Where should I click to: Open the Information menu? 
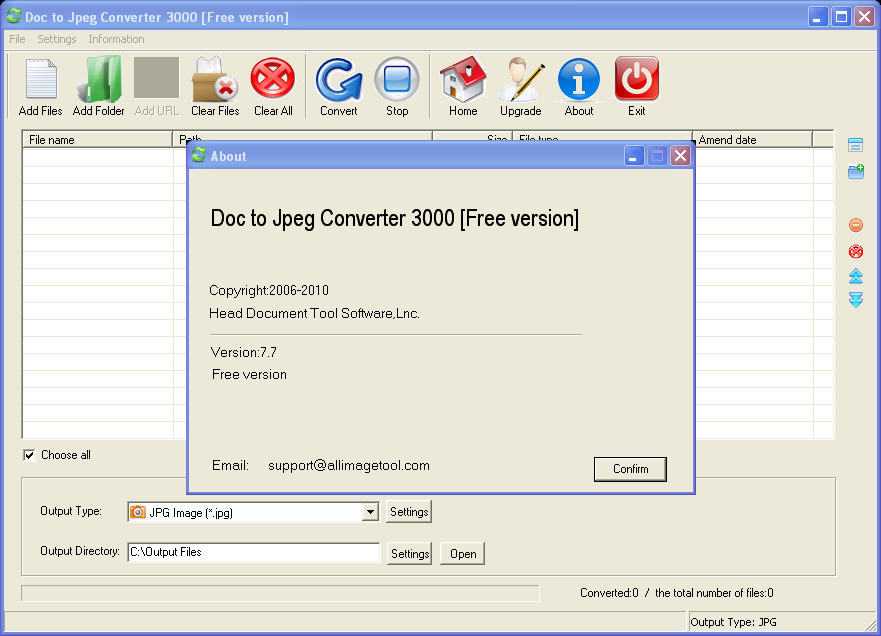[116, 39]
